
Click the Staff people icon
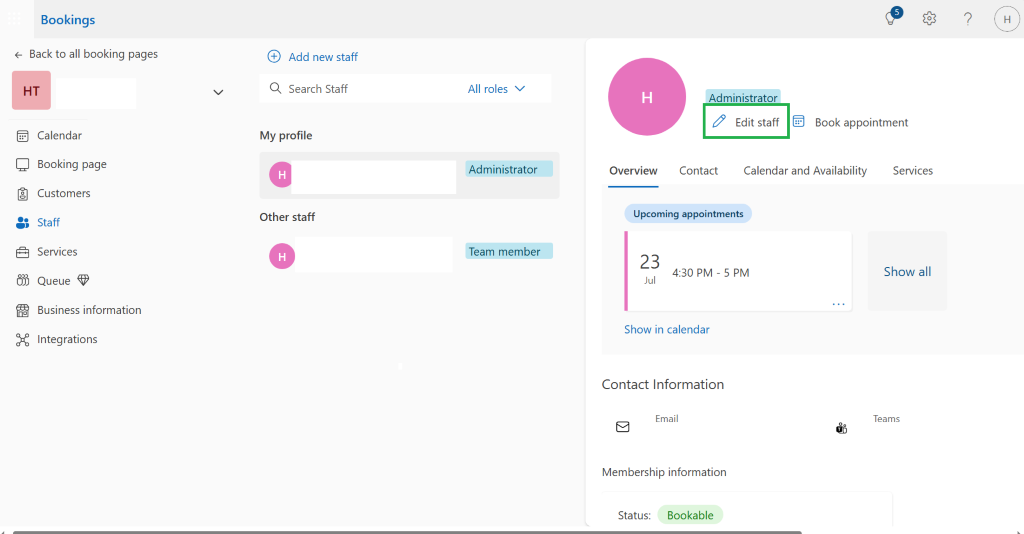[x=22, y=223]
